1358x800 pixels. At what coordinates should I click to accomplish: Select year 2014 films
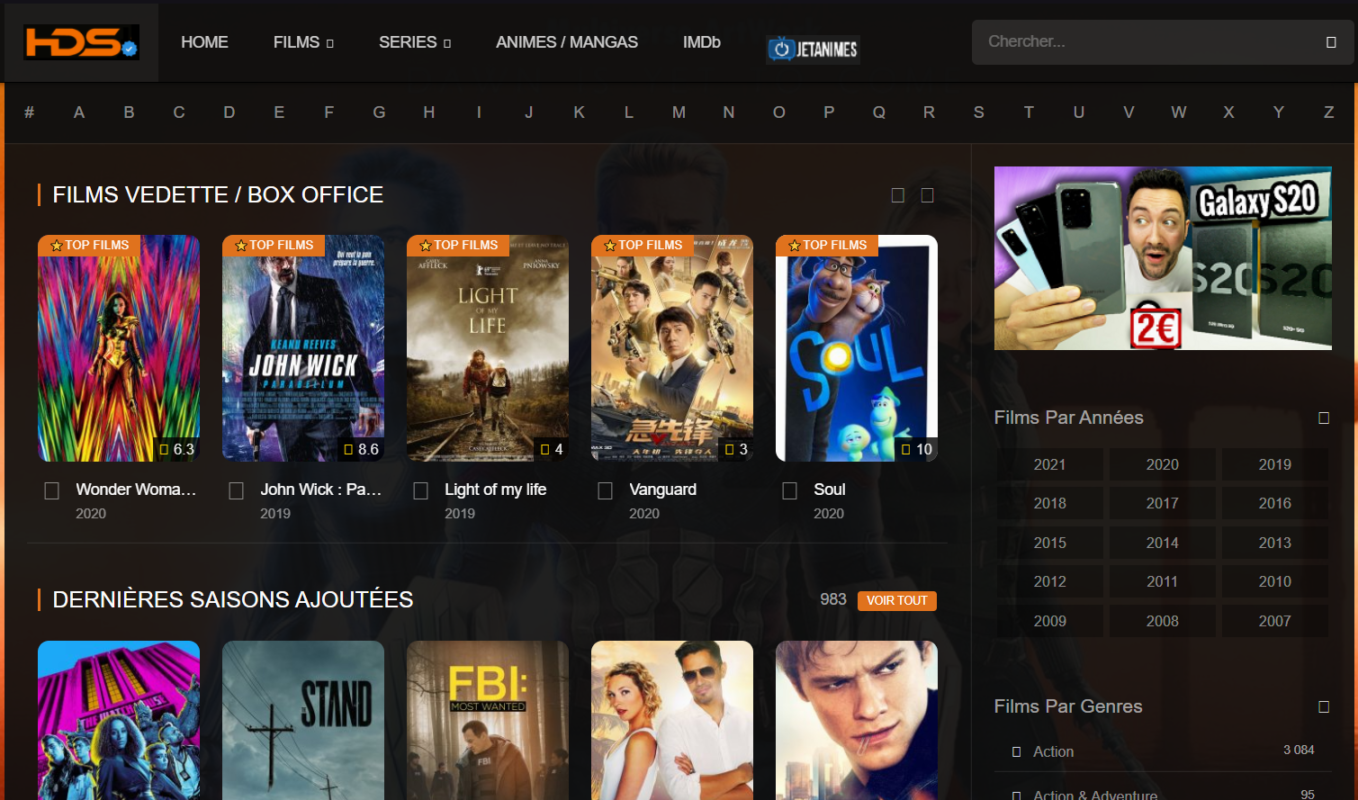1162,543
